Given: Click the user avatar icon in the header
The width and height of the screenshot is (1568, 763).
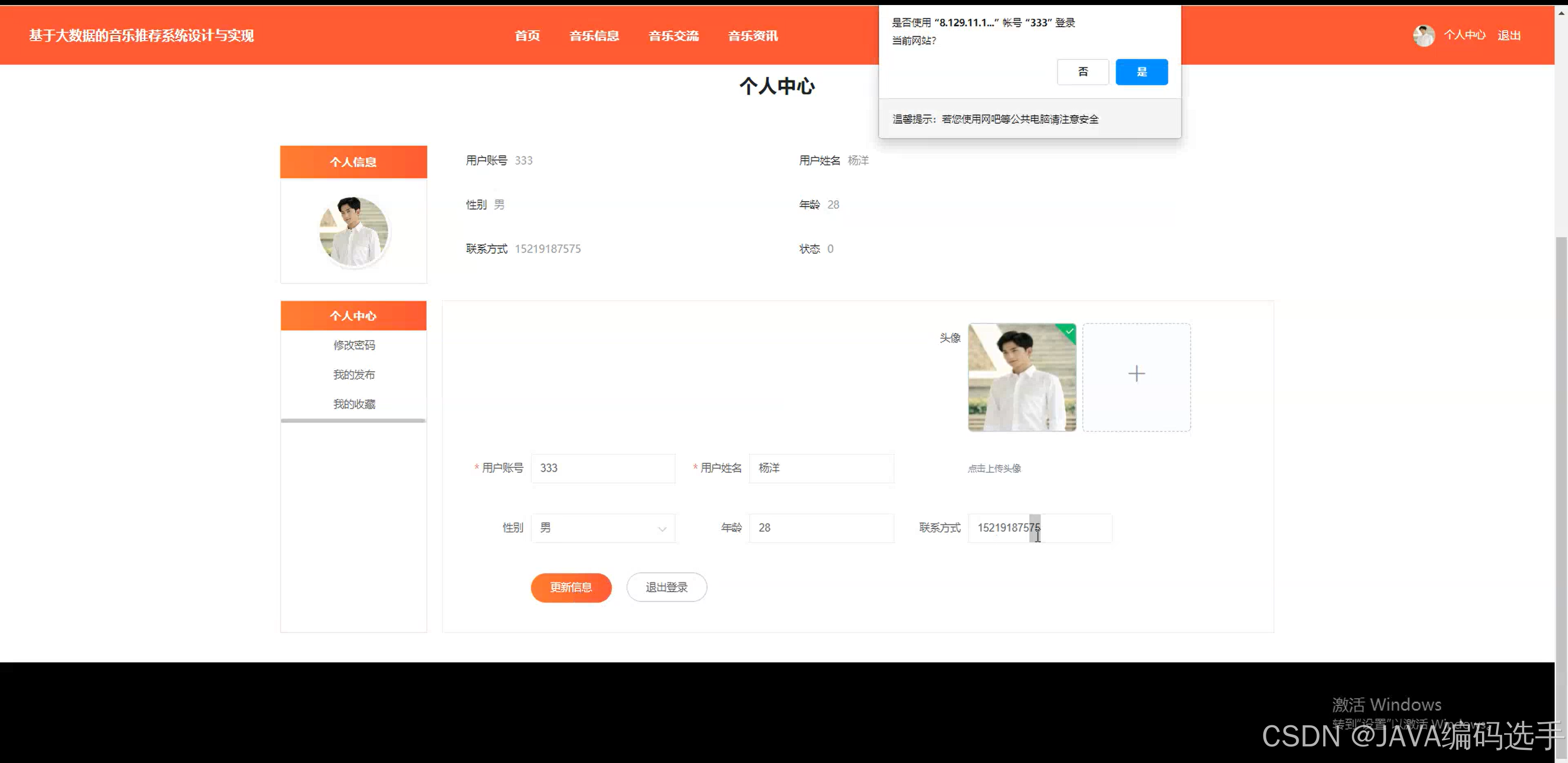Looking at the screenshot, I should pos(1424,35).
